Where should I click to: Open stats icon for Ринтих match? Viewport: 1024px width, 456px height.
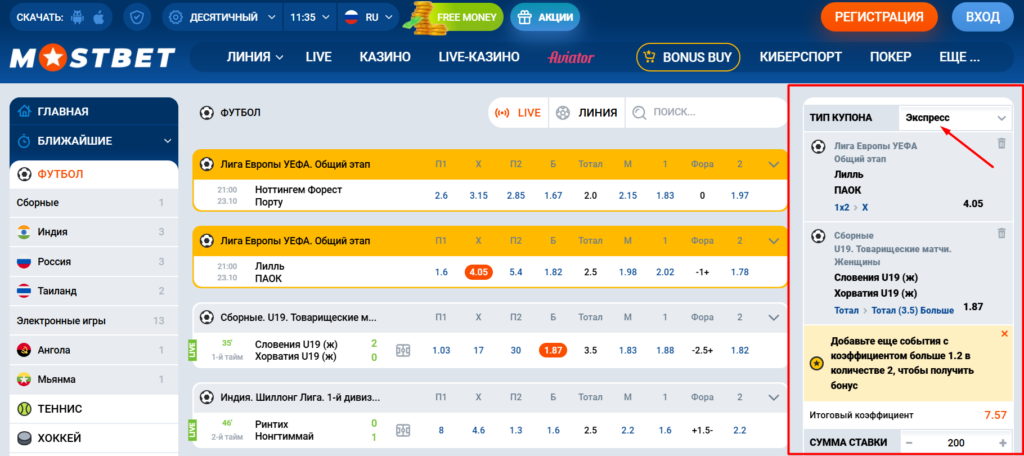click(403, 430)
